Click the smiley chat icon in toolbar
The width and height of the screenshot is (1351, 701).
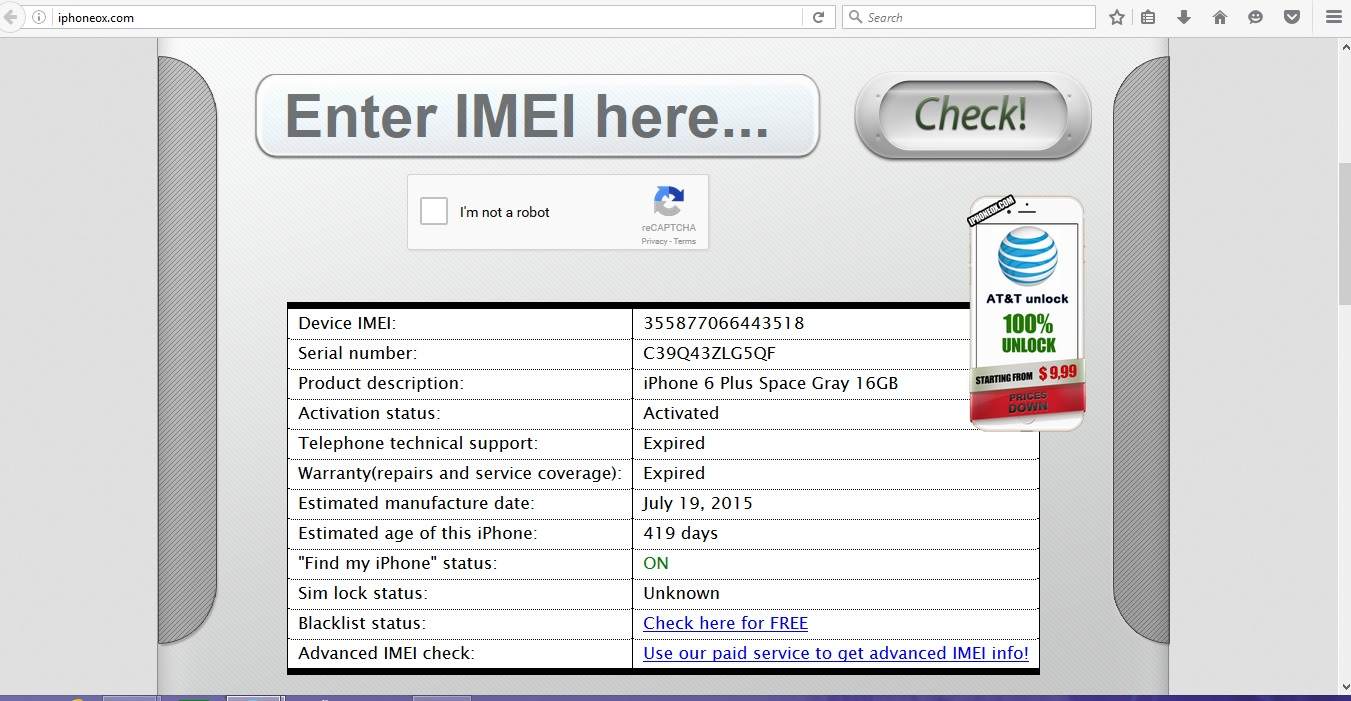point(1256,17)
